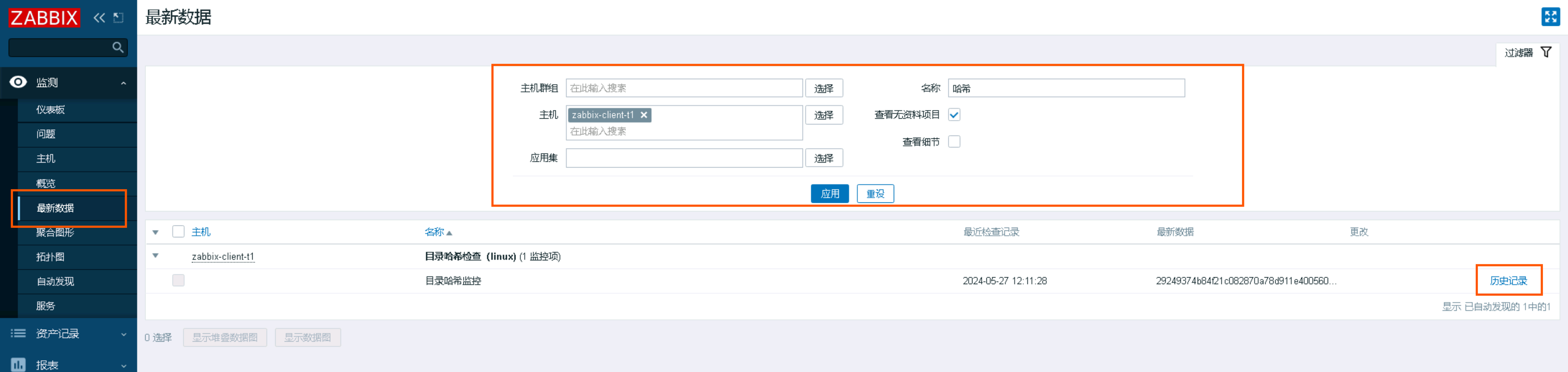The width and height of the screenshot is (1568, 372).
Task: Click the funnel filter icon
Action: point(1546,53)
